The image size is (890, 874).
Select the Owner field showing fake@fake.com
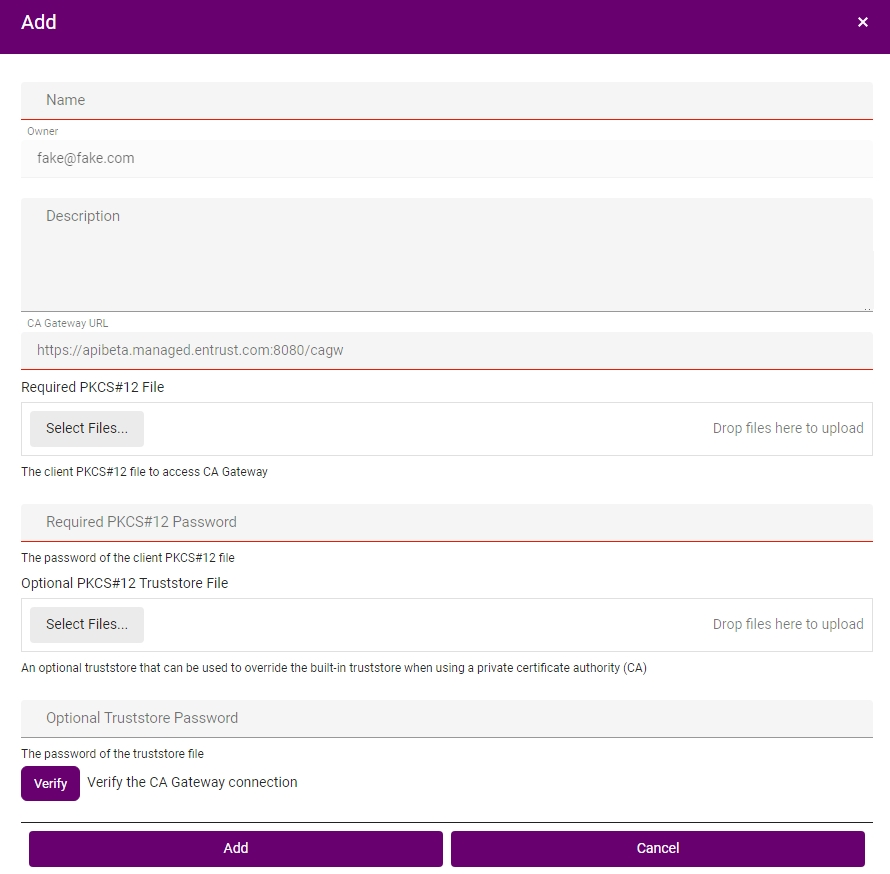click(x=447, y=158)
